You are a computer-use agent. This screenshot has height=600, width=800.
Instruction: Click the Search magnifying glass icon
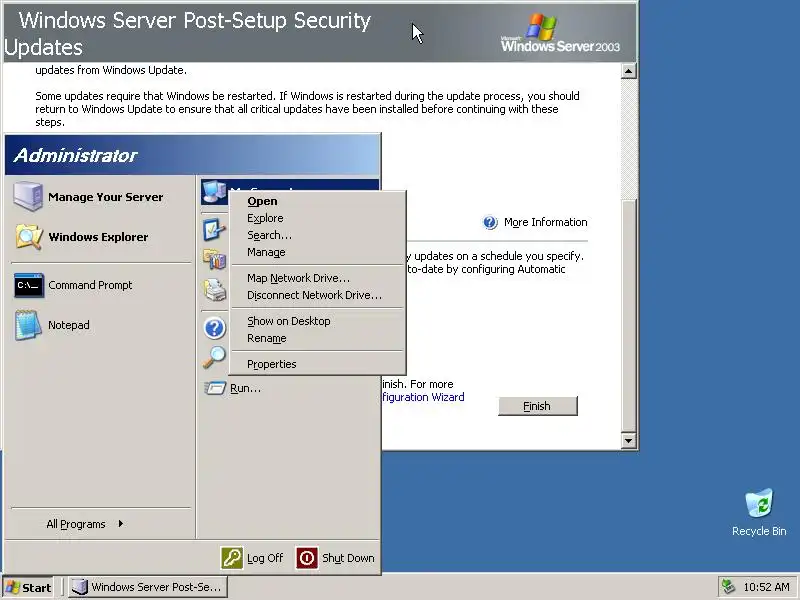point(214,357)
